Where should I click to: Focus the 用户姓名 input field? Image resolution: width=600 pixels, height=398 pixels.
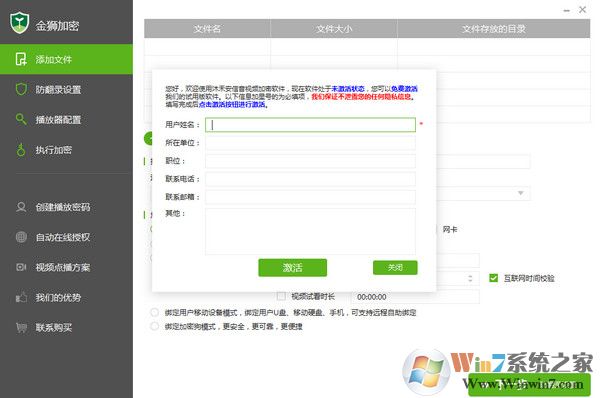[x=310, y=125]
